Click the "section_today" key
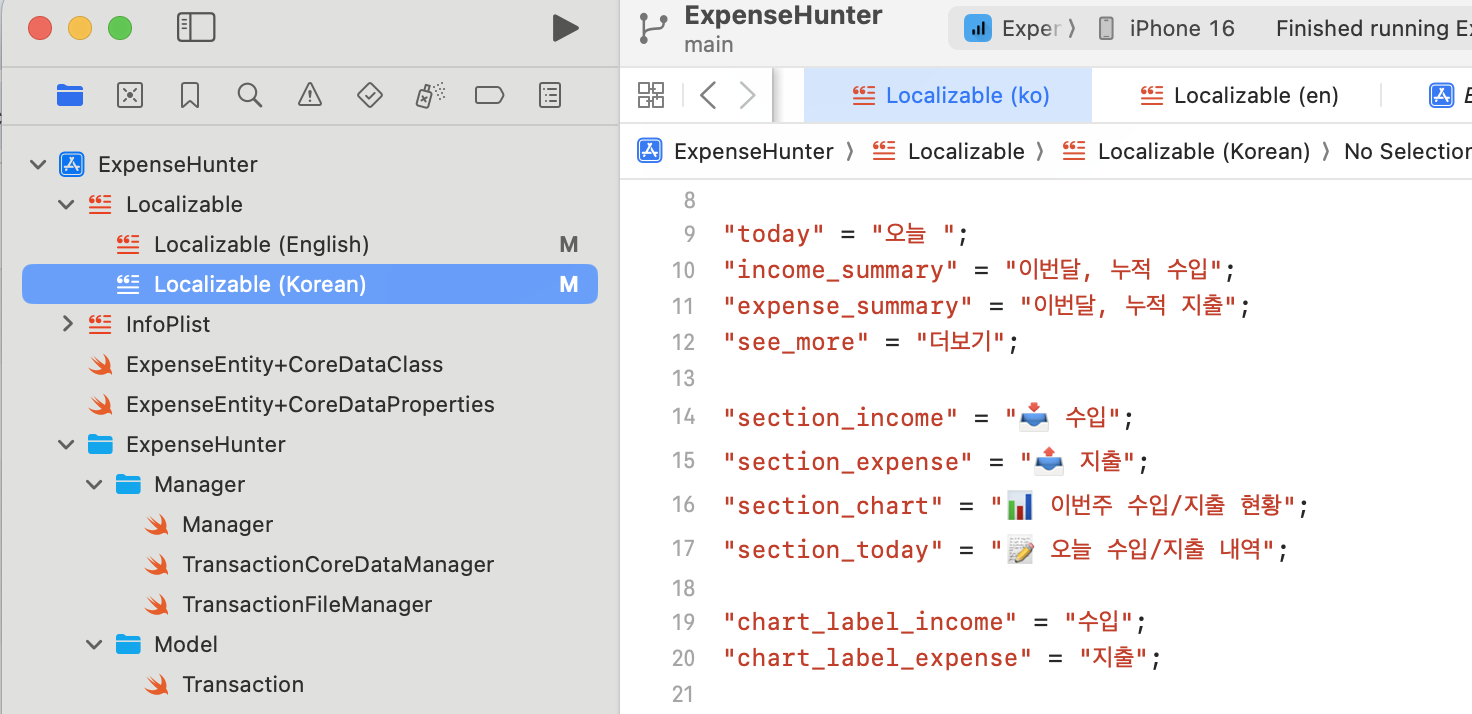The image size is (1472, 714). click(833, 550)
